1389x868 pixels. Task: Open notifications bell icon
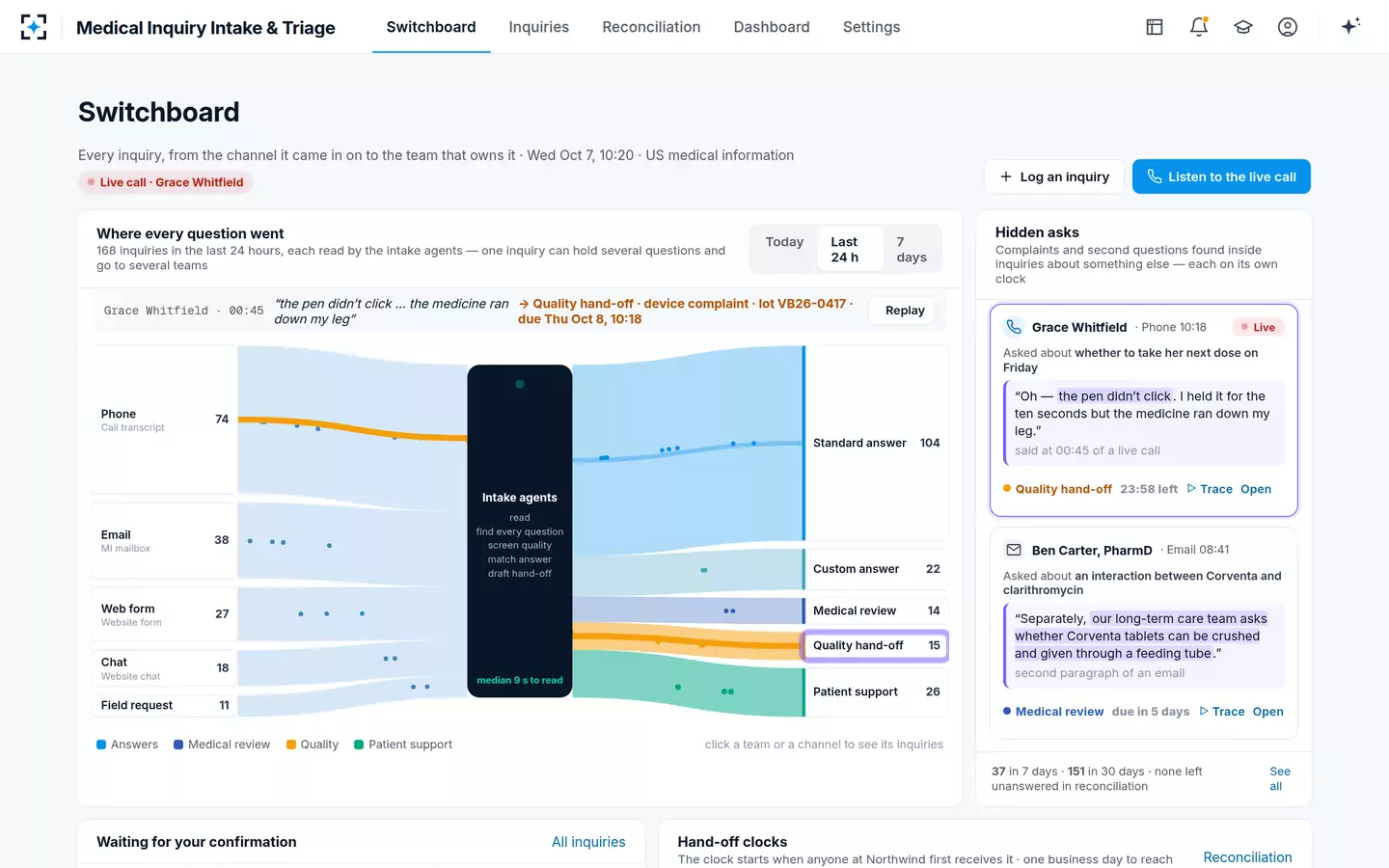coord(1199,27)
